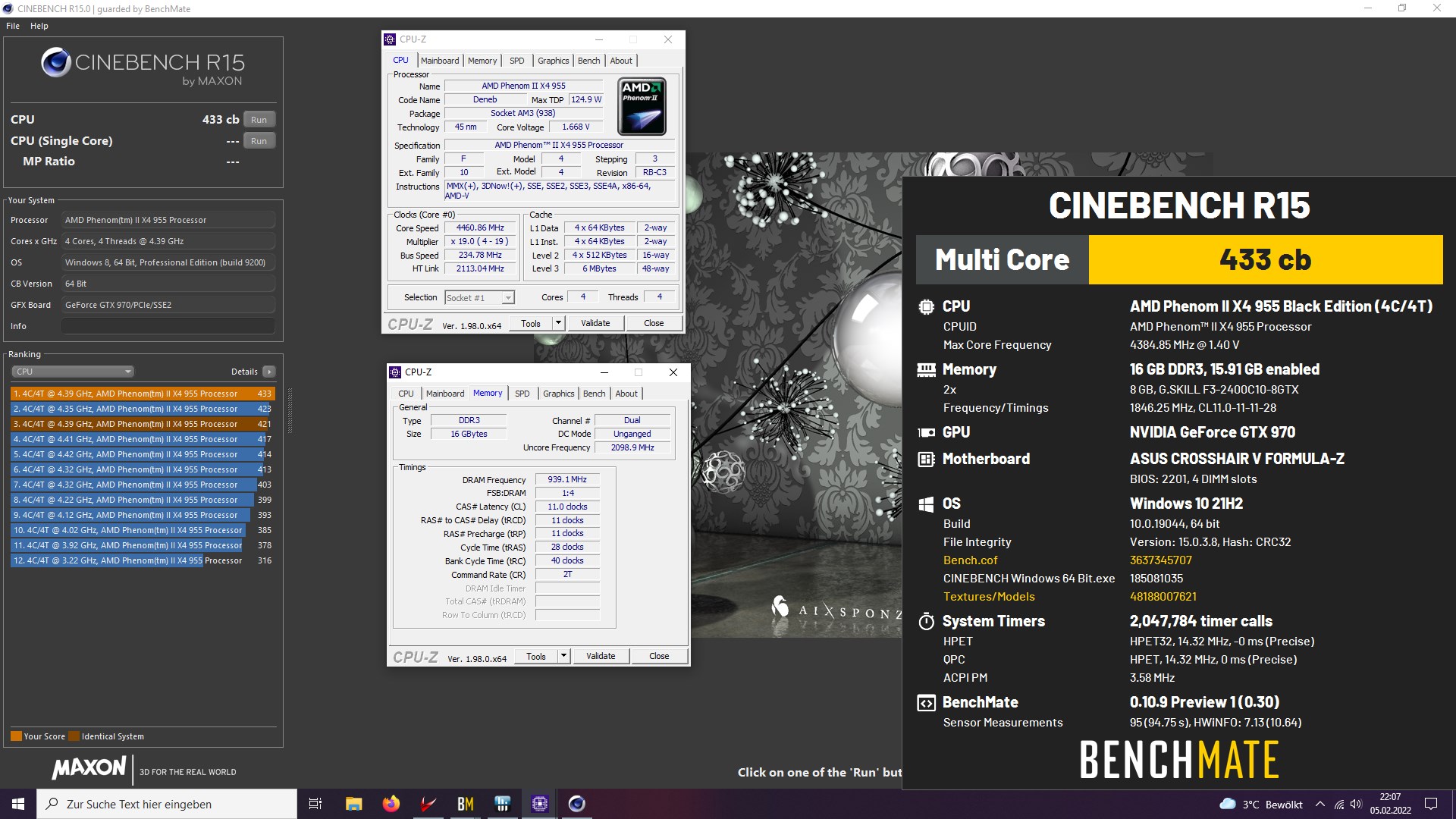Click BenchMate OS Windows icon
Screen dimensions: 1456x819
pos(926,504)
